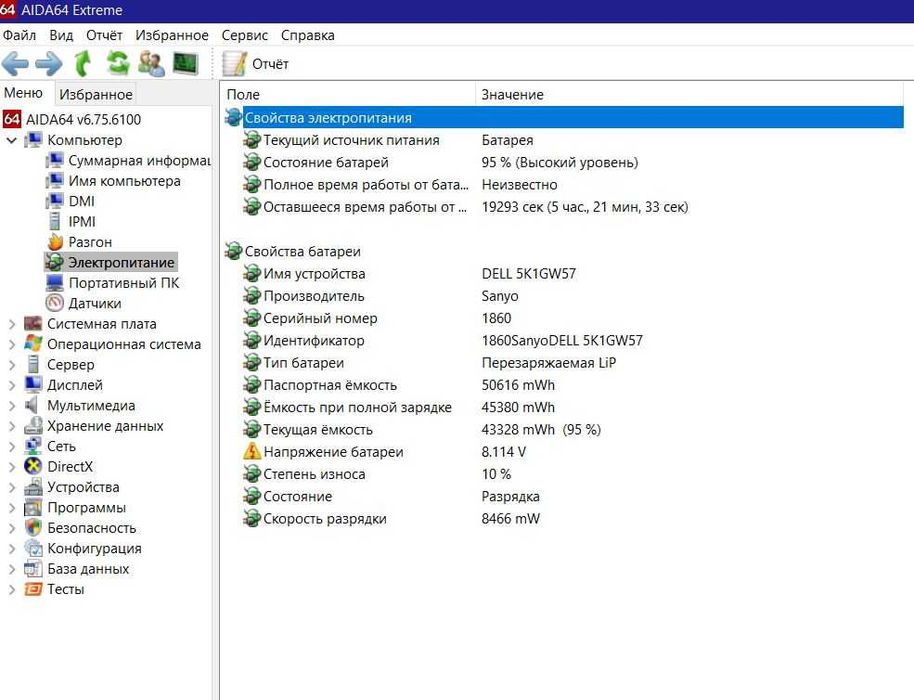The width and height of the screenshot is (914, 700).
Task: Refresh the page with green arrows icon
Action: pos(118,64)
